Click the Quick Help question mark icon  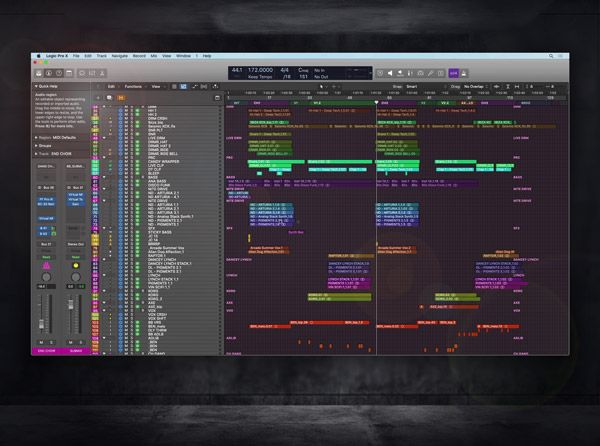pyautogui.click(x=61, y=73)
